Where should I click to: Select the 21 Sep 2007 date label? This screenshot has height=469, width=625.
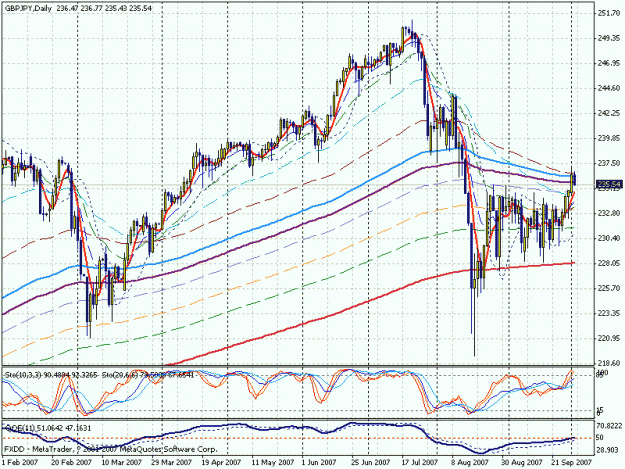pyautogui.click(x=572, y=463)
